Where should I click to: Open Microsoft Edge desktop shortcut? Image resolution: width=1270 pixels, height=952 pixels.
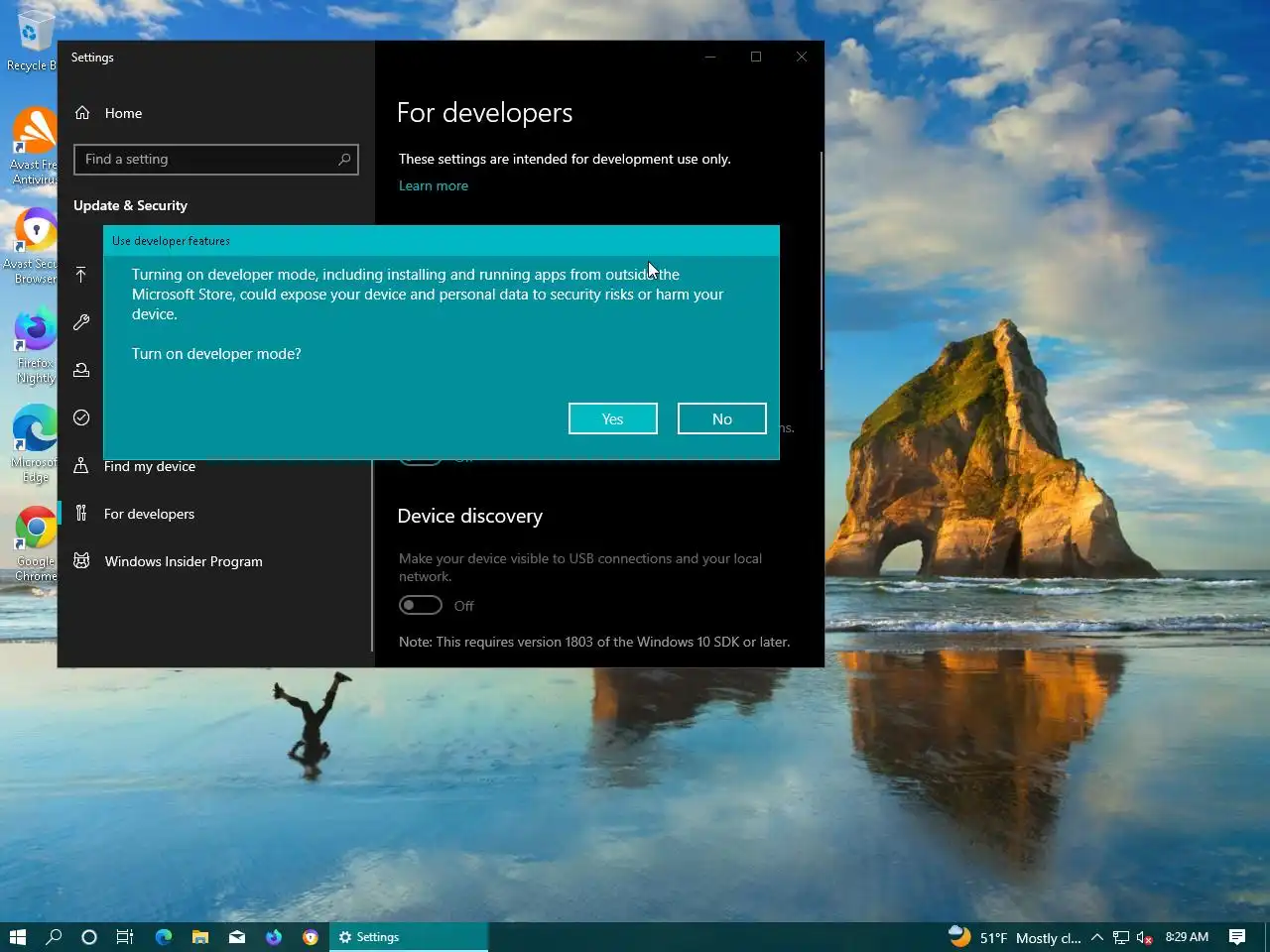click(35, 444)
